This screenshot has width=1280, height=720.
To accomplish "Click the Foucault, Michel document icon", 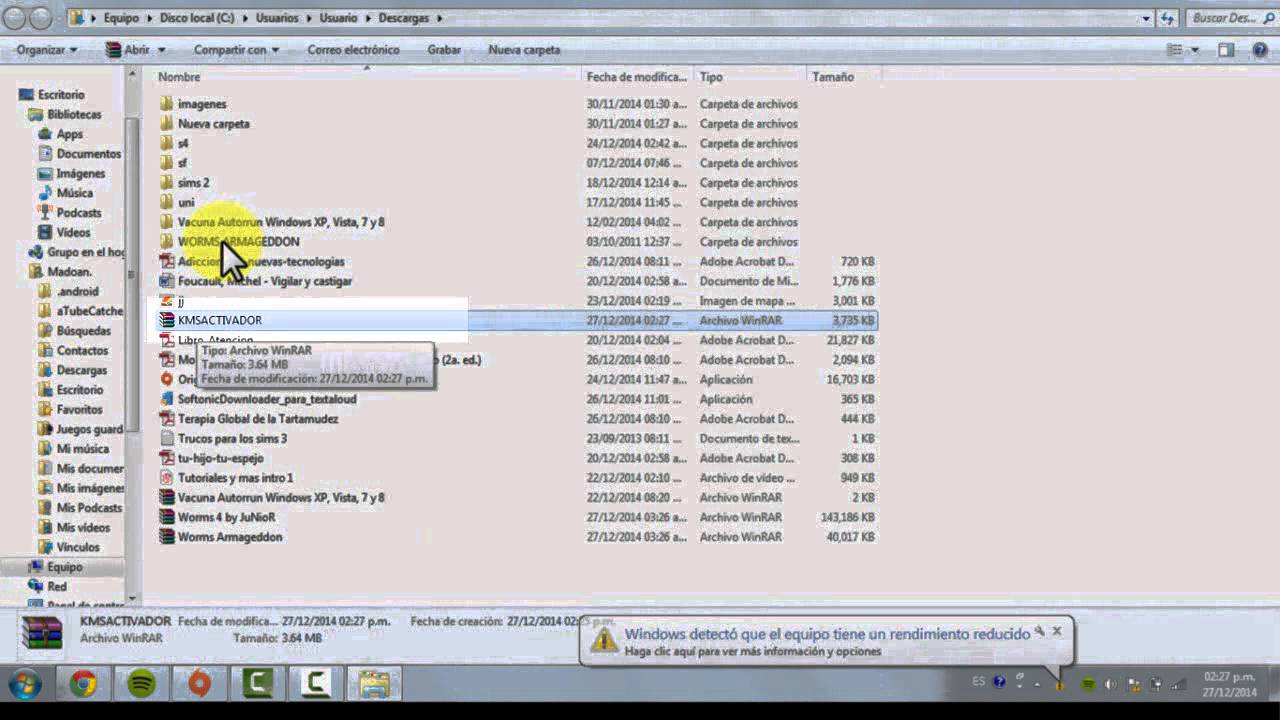I will coord(167,281).
